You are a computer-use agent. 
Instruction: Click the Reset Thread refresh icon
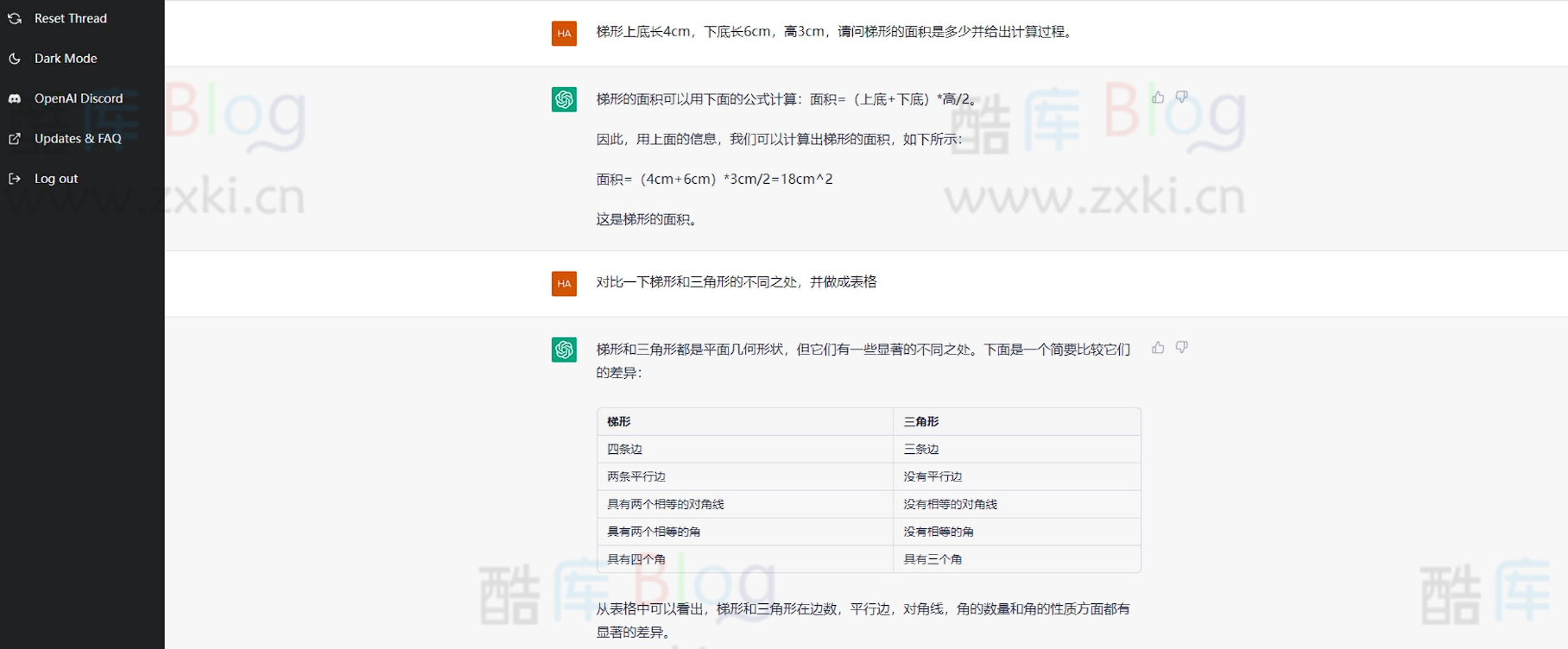[15, 18]
